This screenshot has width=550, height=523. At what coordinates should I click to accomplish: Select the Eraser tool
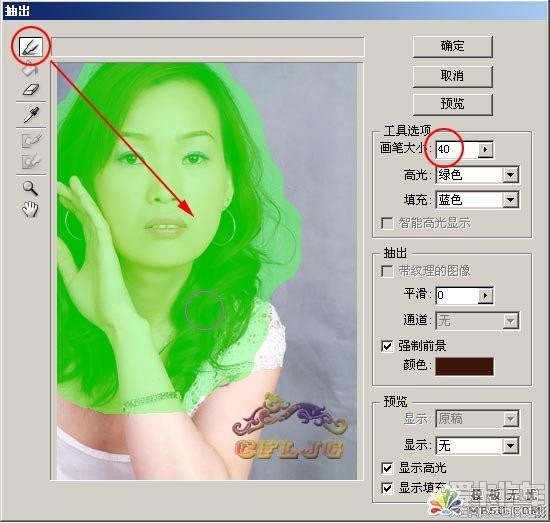pyautogui.click(x=31, y=89)
